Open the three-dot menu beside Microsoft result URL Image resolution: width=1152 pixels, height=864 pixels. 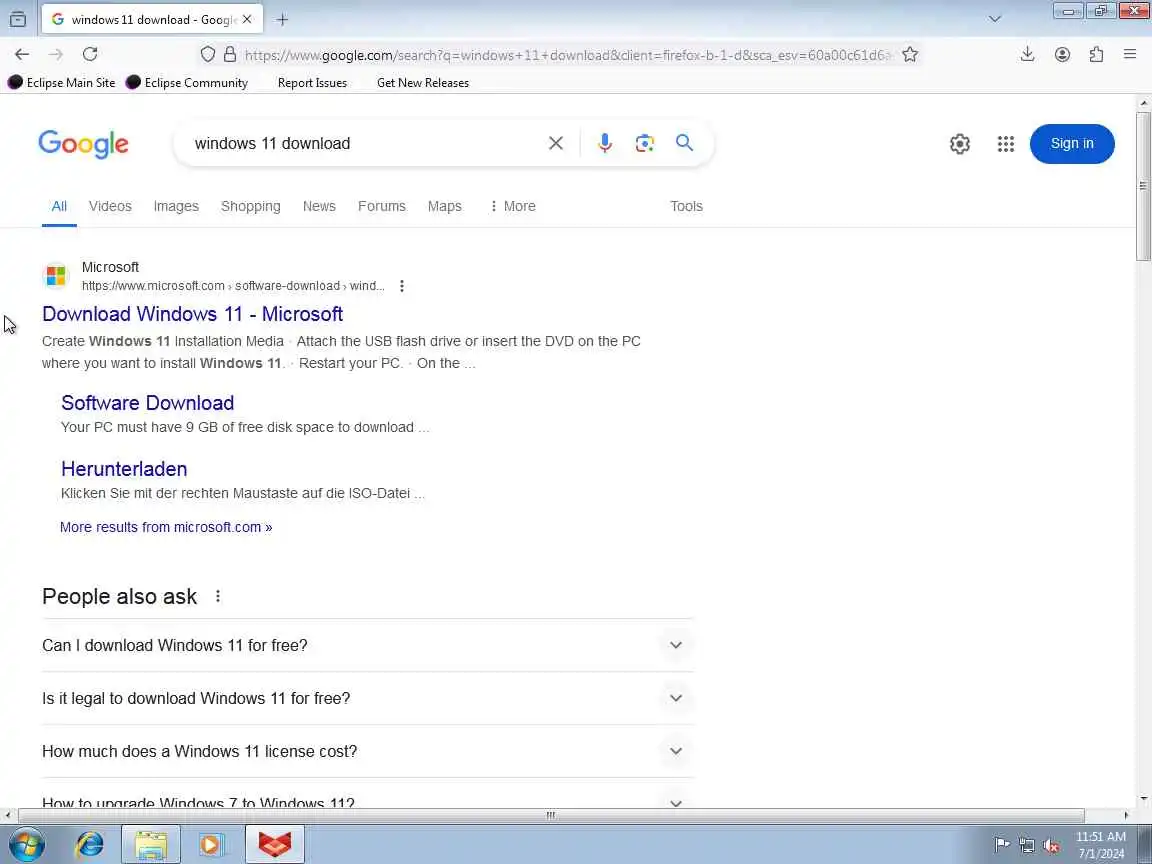(x=401, y=286)
